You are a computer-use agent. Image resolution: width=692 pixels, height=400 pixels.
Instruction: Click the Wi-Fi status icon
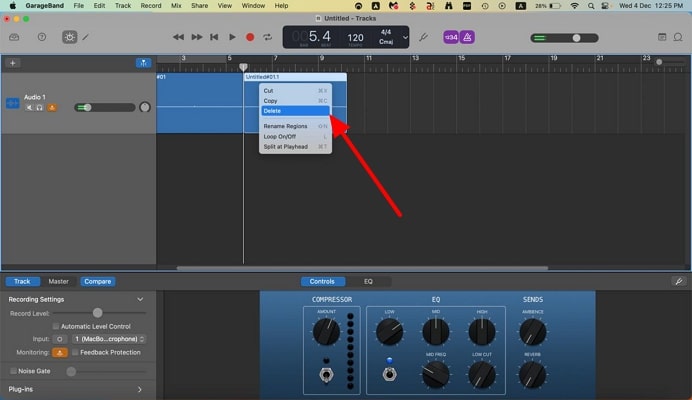(574, 6)
